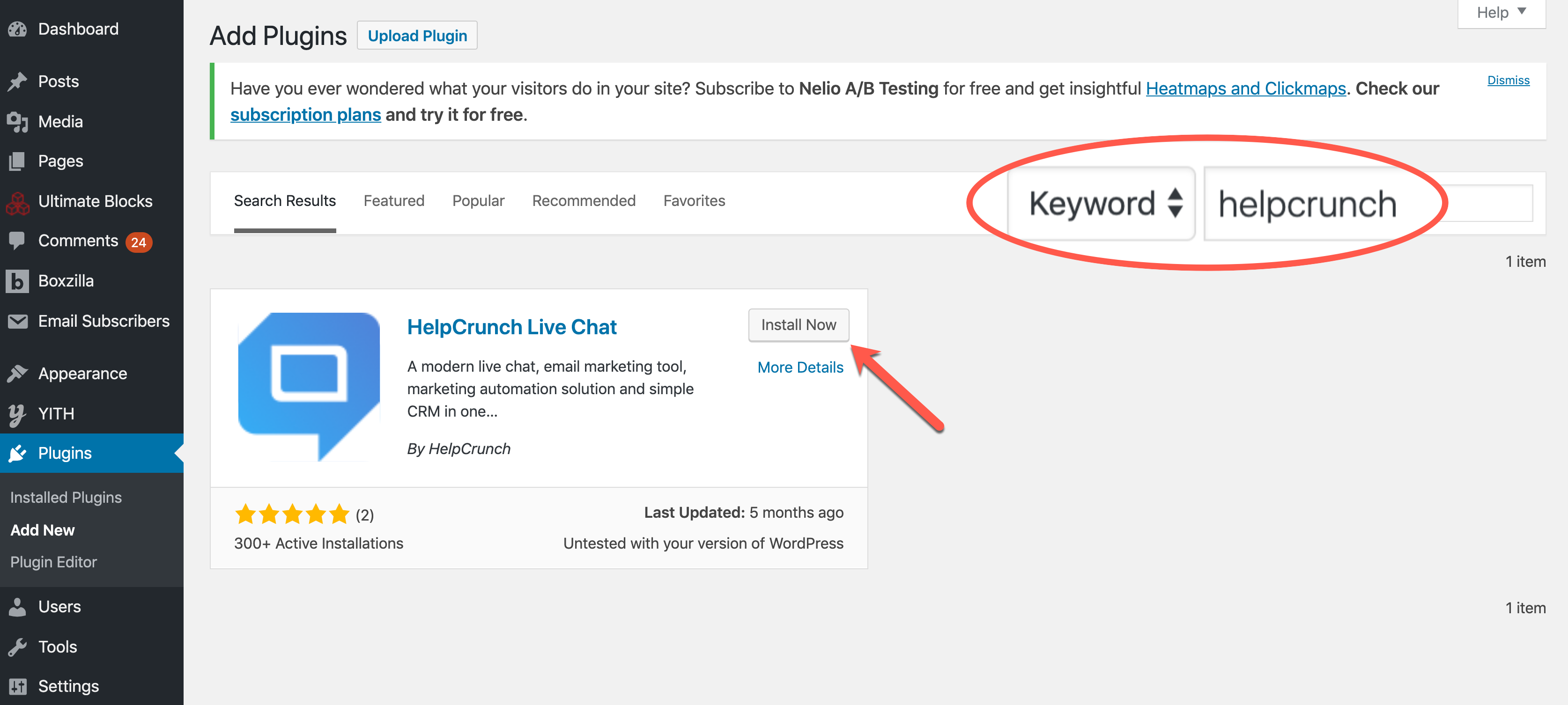Click the Upload Plugin button

[x=417, y=36]
